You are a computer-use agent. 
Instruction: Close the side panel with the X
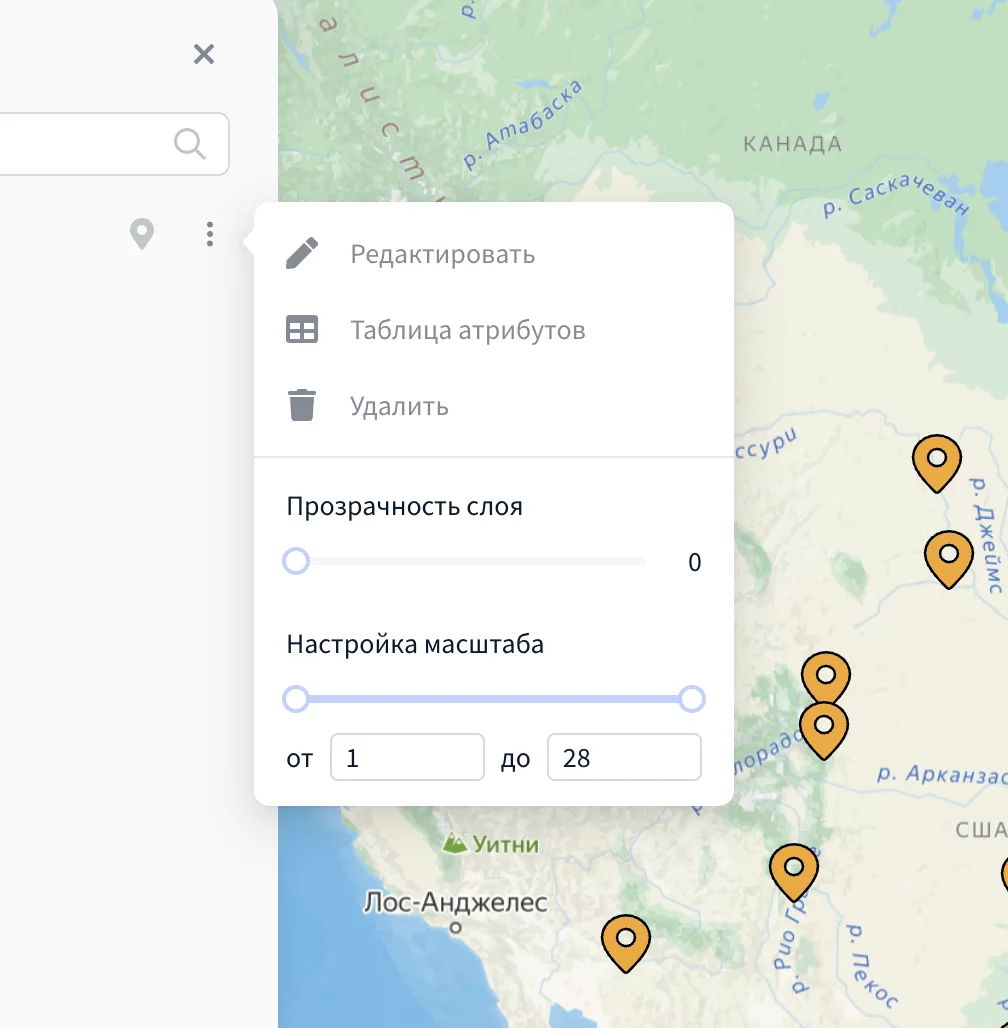(204, 54)
